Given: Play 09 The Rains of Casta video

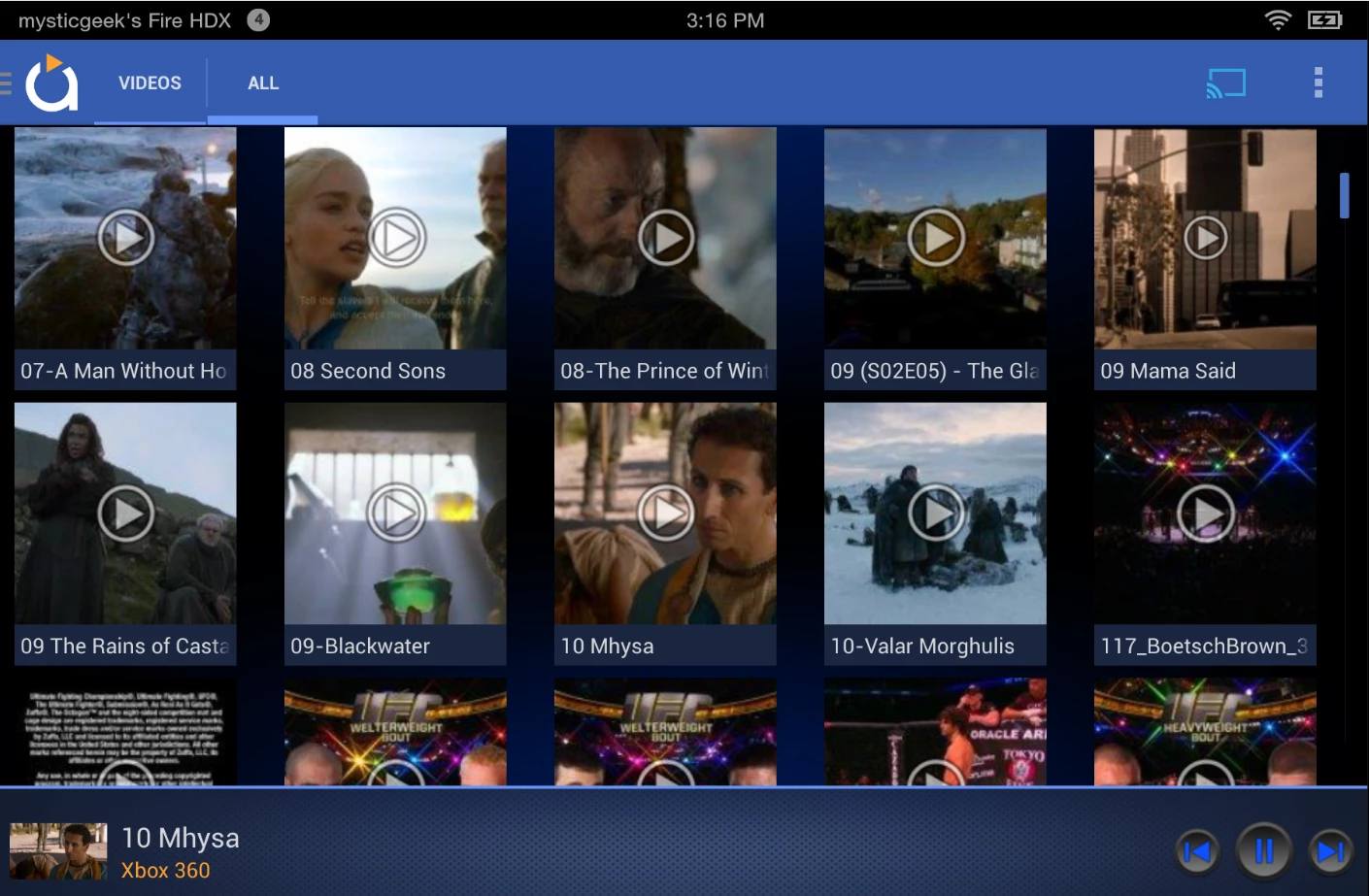Looking at the screenshot, I should (x=126, y=514).
